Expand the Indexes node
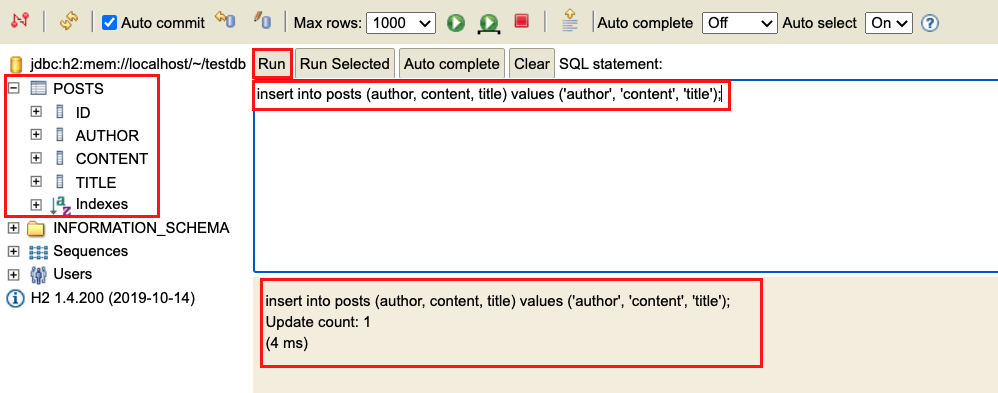This screenshot has width=998, height=393. pos(36,204)
